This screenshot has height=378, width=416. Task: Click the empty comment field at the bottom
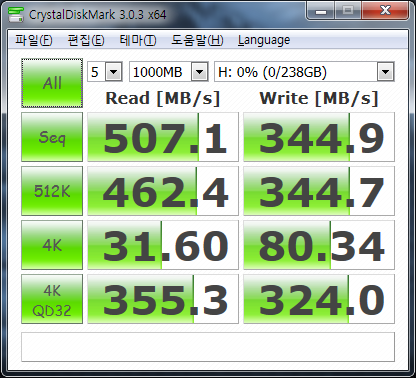tap(208, 347)
